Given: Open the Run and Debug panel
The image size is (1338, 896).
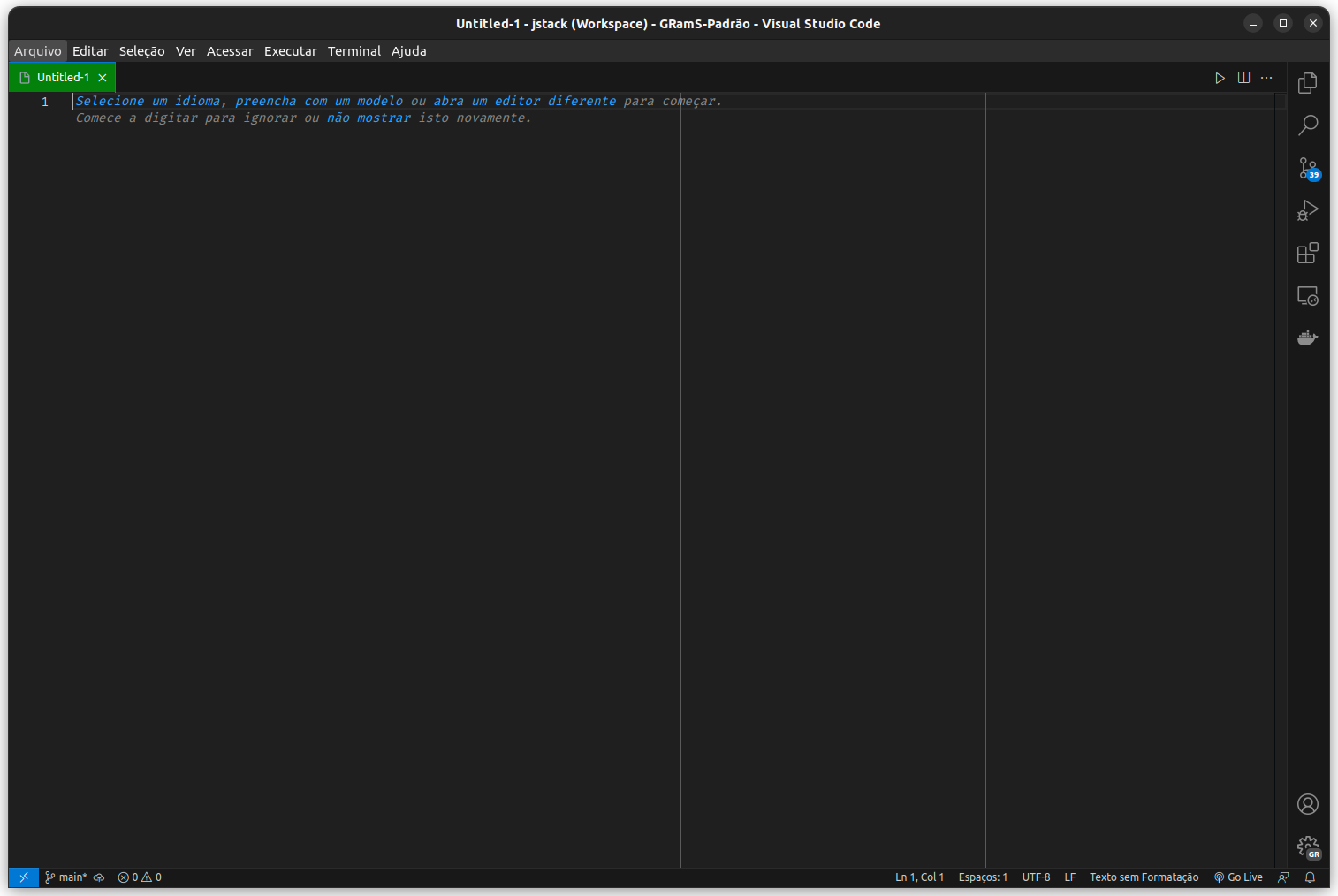Looking at the screenshot, I should (1307, 210).
